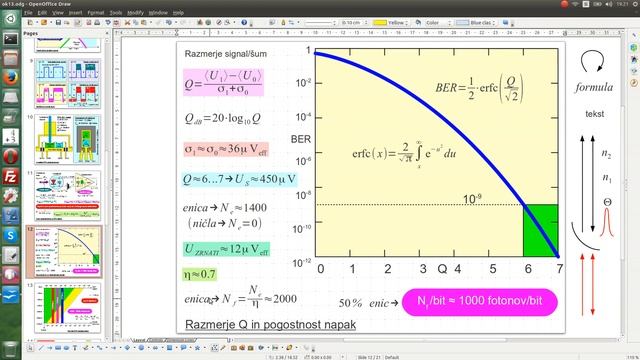The width and height of the screenshot is (640, 360).
Task: Select page 11 thumbnail in Pages panel
Action: (x=67, y=196)
